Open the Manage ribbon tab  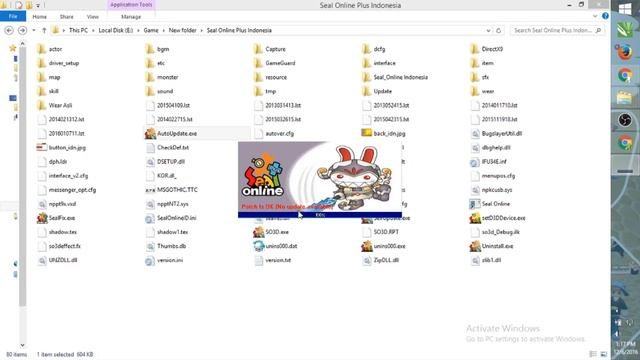click(x=131, y=17)
